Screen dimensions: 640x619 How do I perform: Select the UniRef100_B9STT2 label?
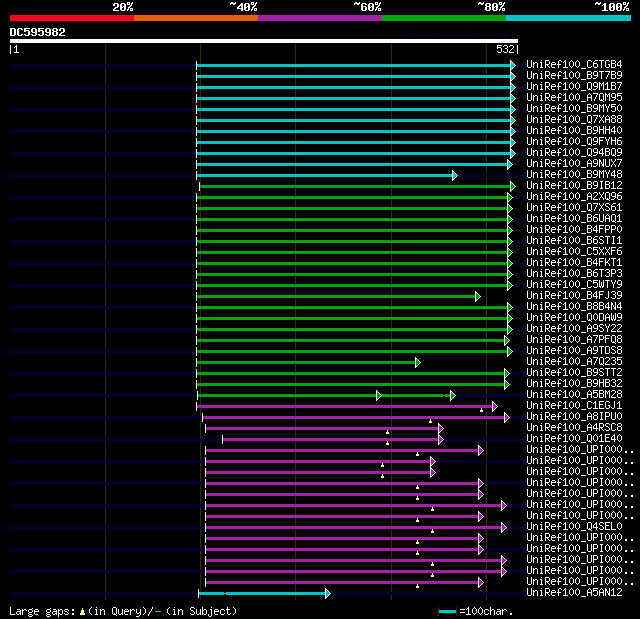point(574,373)
